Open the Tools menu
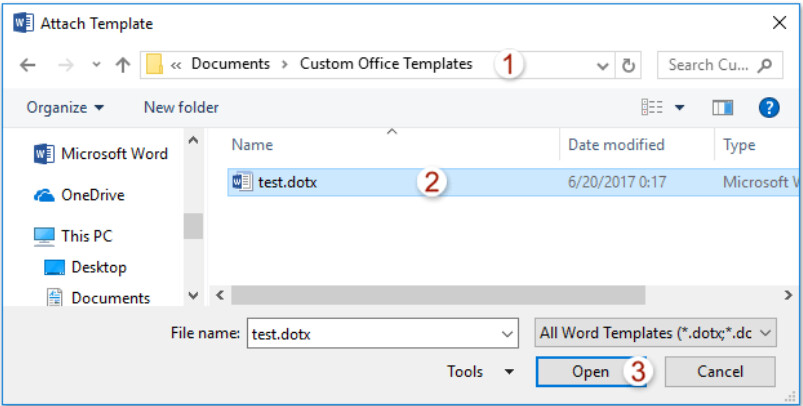Viewport: 803px width, 406px height. pyautogui.click(x=480, y=372)
